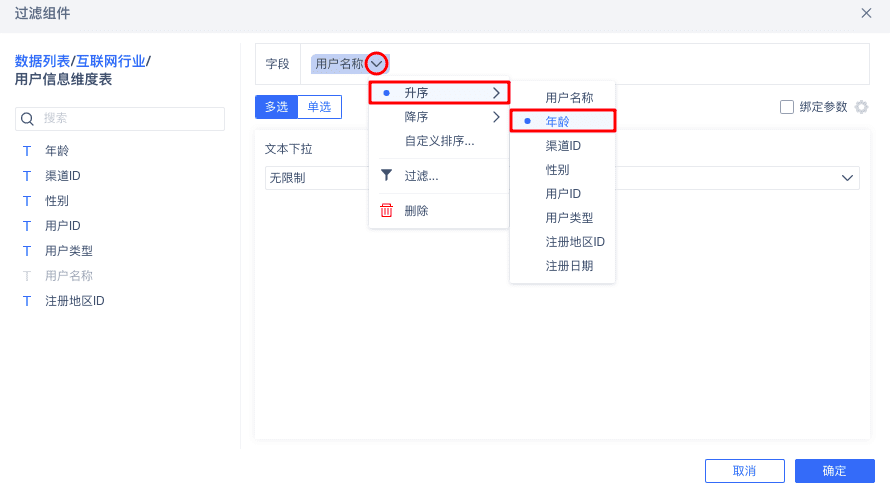Focus the 搜索 field input

click(x=130, y=119)
